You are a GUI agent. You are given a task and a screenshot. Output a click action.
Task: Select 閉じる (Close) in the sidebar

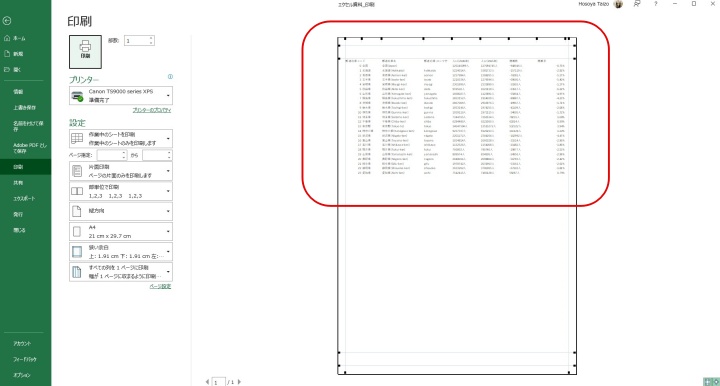point(26,230)
